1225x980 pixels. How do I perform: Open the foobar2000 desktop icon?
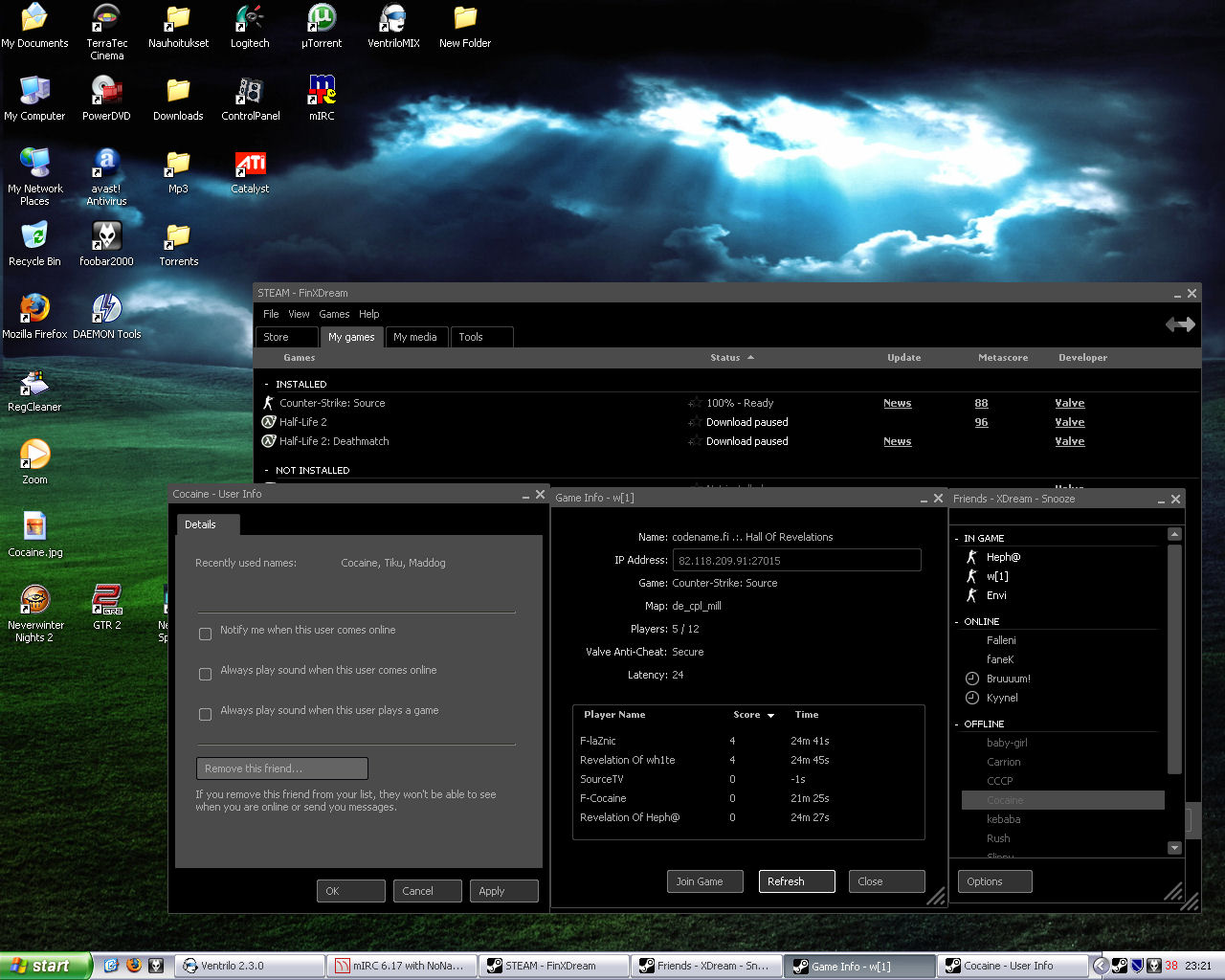[106, 237]
